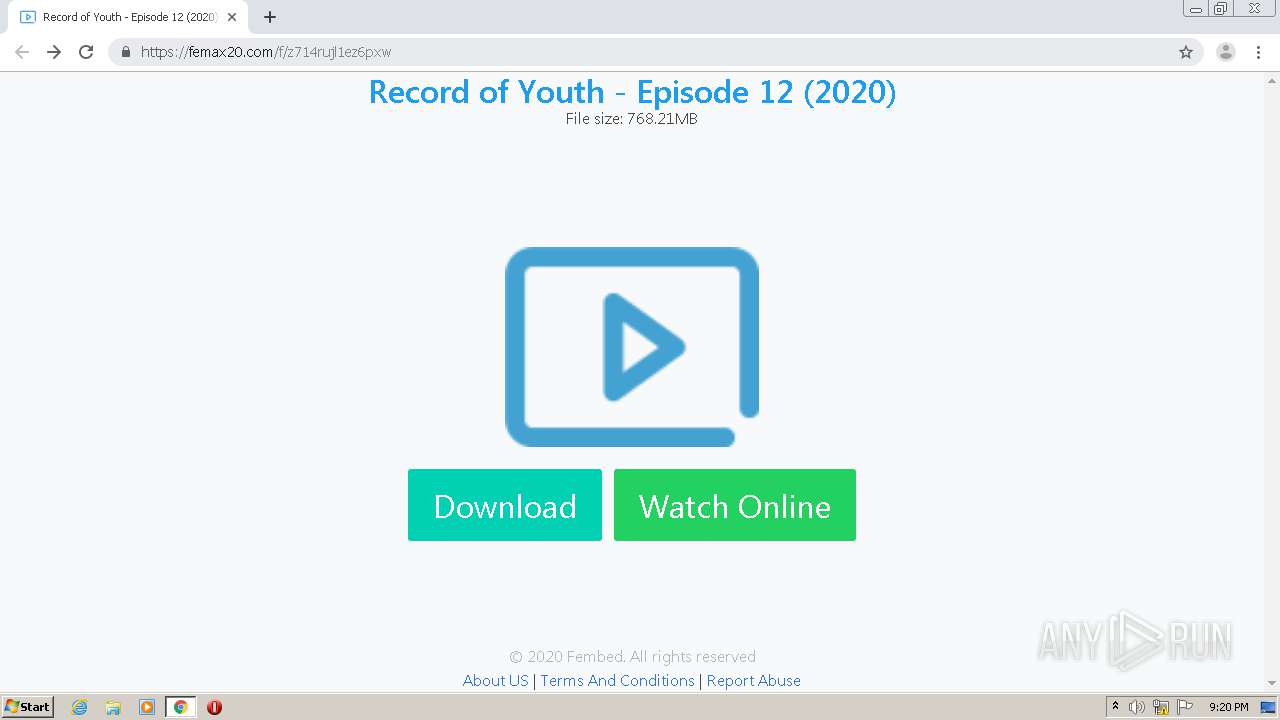Click the red Opera taskbar icon

[x=214, y=707]
